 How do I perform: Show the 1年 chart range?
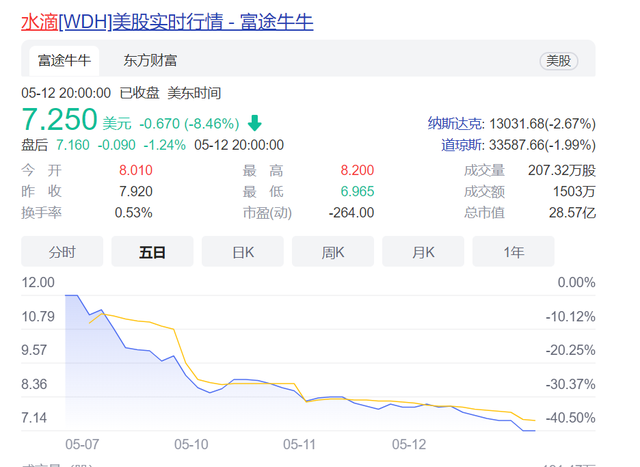click(x=513, y=251)
